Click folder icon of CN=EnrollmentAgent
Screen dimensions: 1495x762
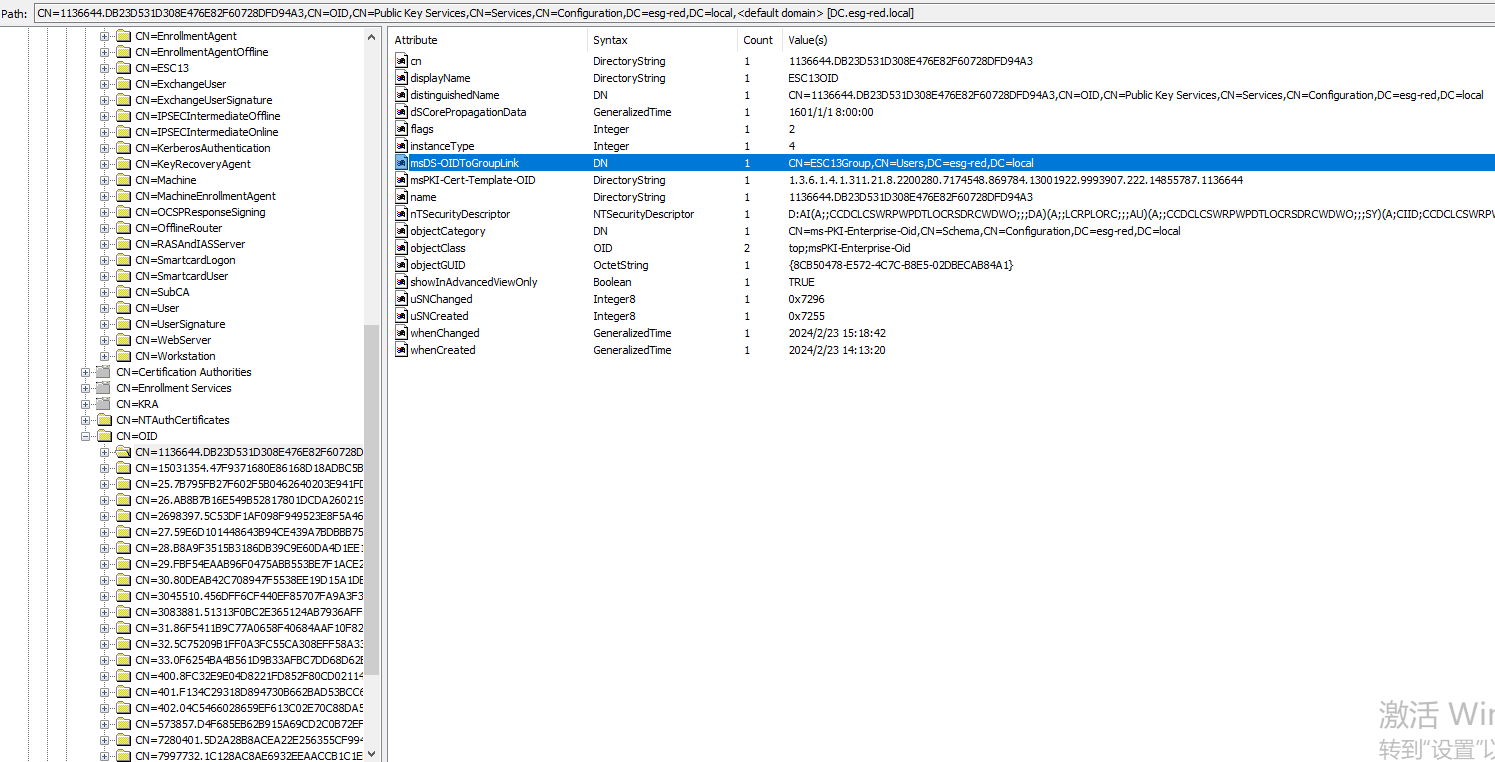tap(123, 36)
